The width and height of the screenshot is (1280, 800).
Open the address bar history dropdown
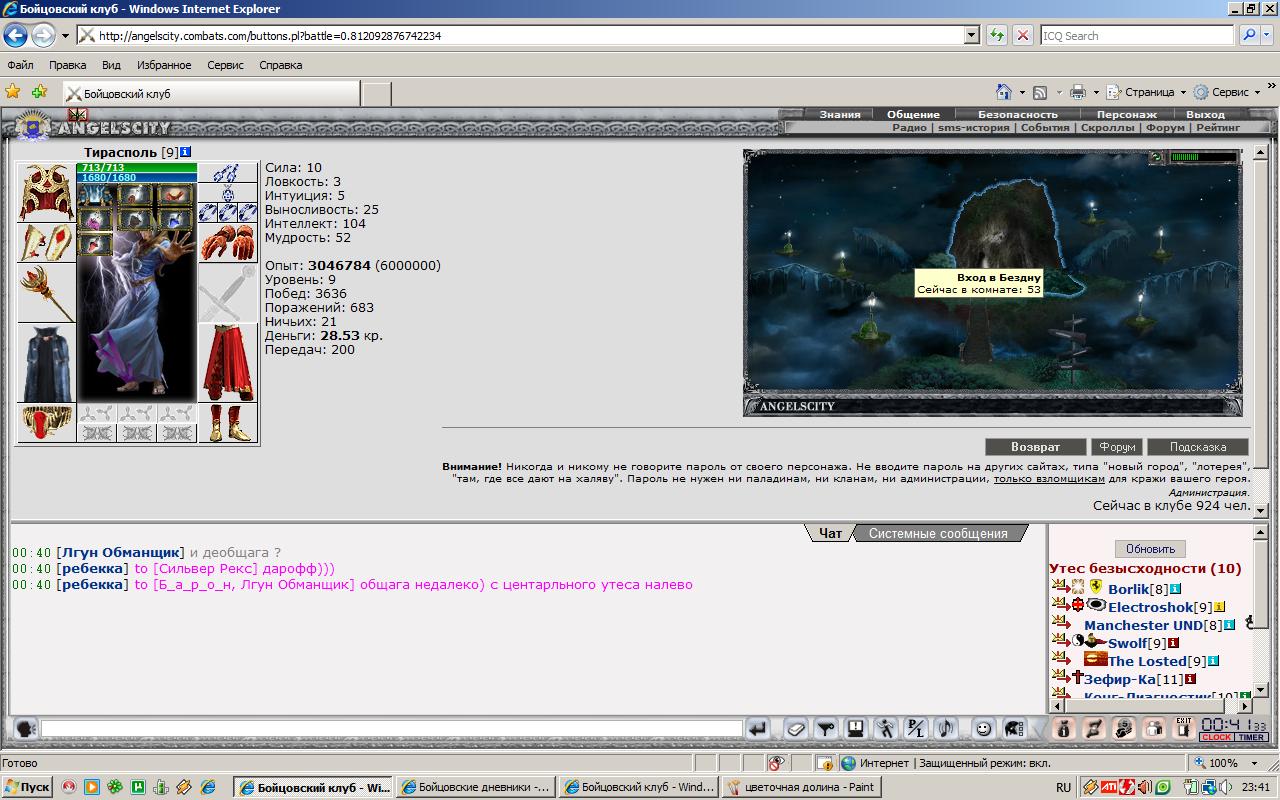click(x=971, y=35)
